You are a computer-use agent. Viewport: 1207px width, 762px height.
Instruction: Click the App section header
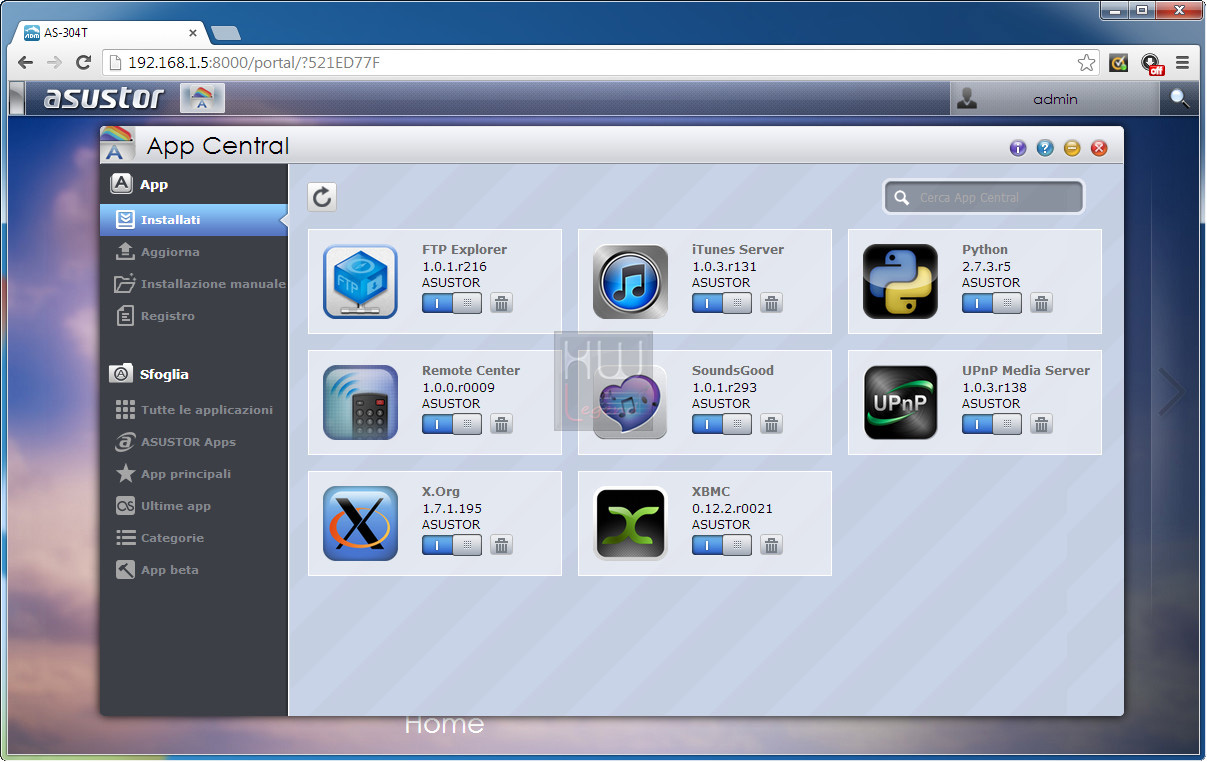tap(154, 184)
